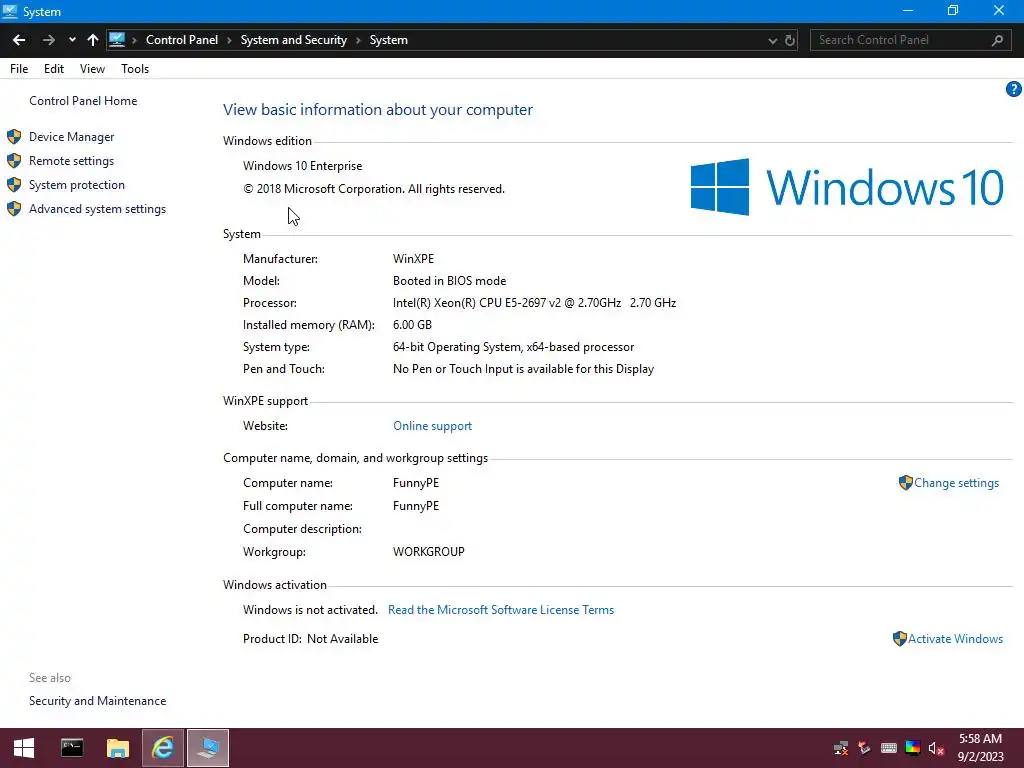Expand chevron after Control Panel breadcrumb
Screen dimensions: 1024x768
click(x=229, y=40)
